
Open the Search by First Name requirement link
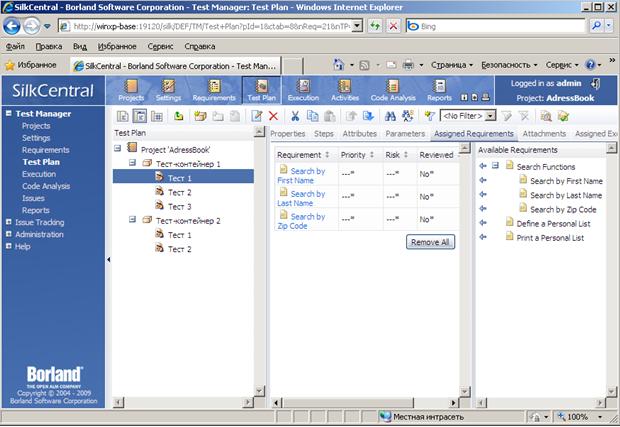(301, 176)
